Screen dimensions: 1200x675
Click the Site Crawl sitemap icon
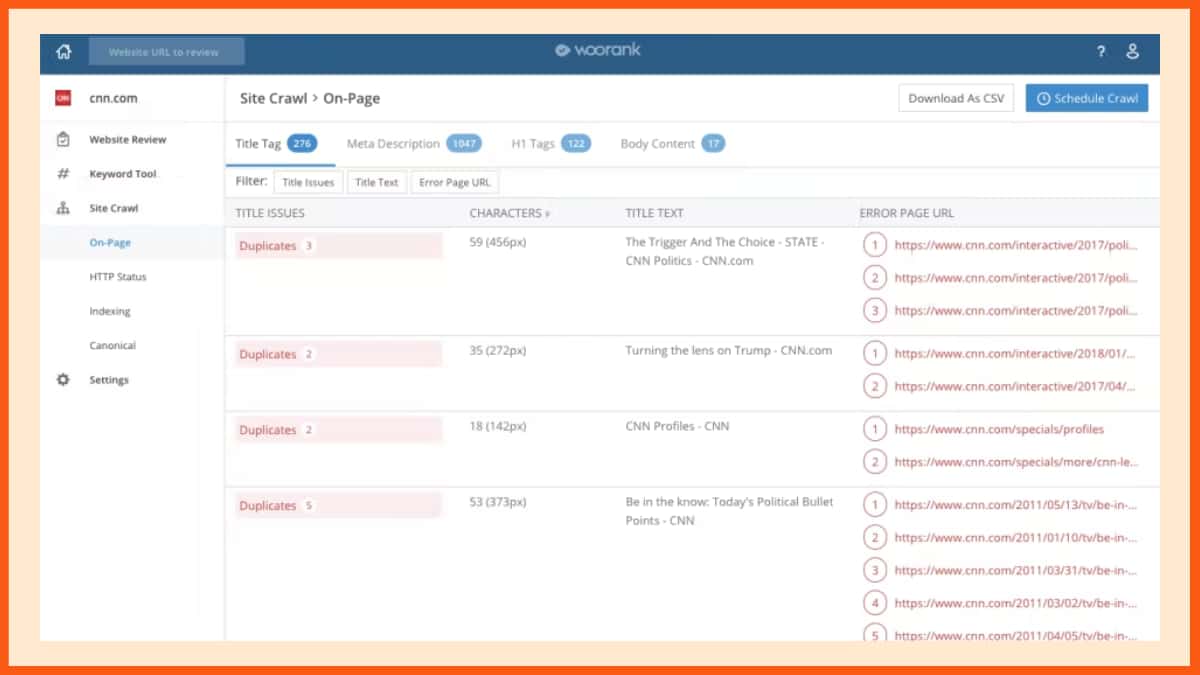pyautogui.click(x=63, y=209)
